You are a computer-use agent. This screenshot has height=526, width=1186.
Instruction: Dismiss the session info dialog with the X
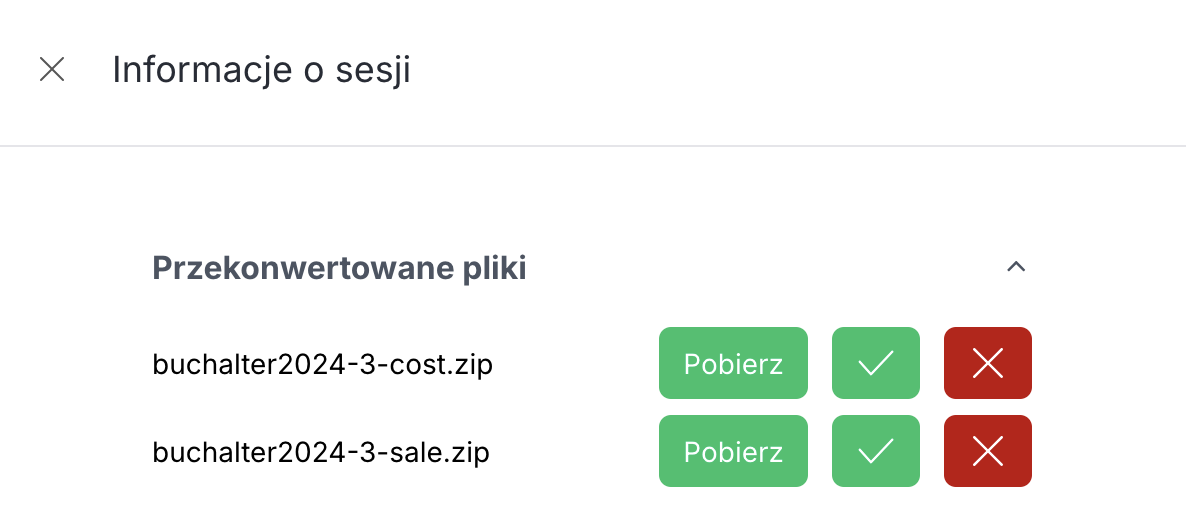pyautogui.click(x=52, y=69)
